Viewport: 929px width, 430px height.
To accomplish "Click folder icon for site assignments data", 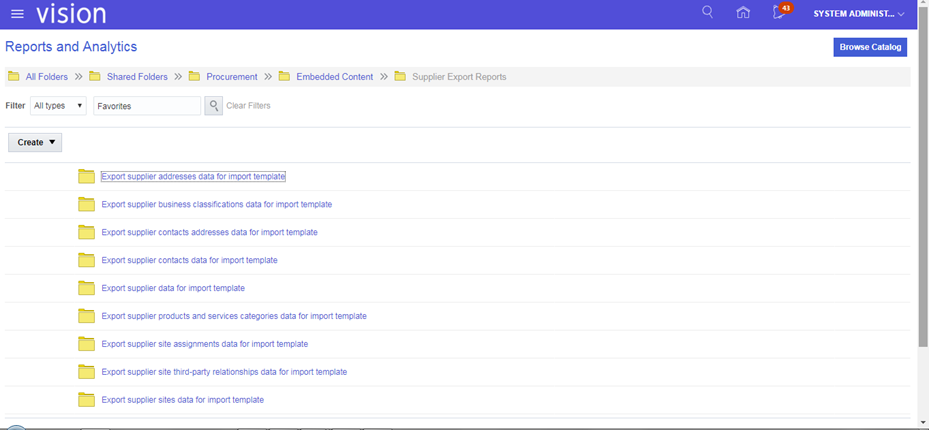I will point(87,344).
